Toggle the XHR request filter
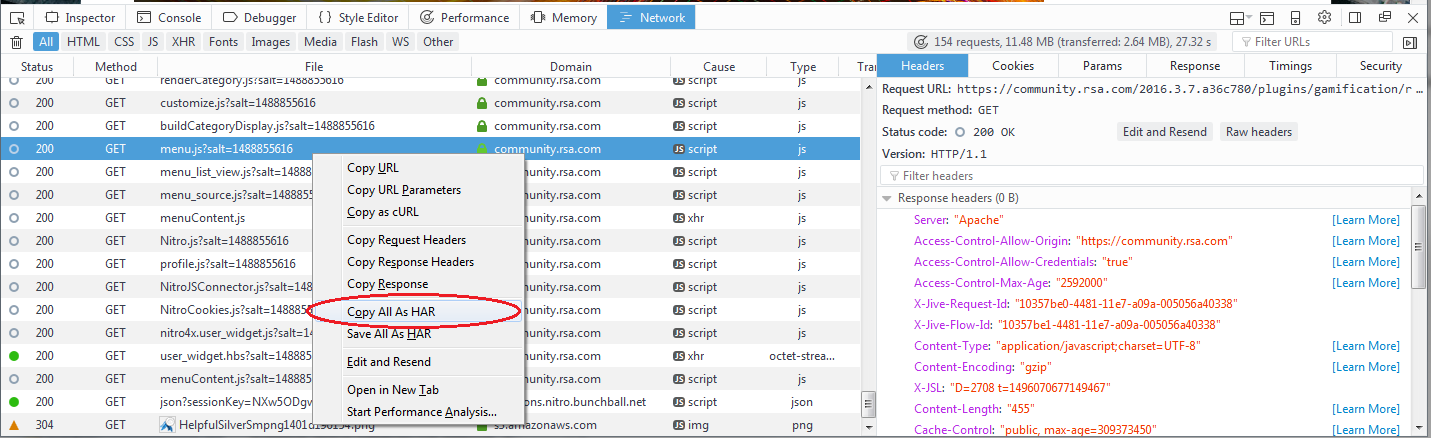Image resolution: width=1431 pixels, height=439 pixels. pyautogui.click(x=183, y=42)
